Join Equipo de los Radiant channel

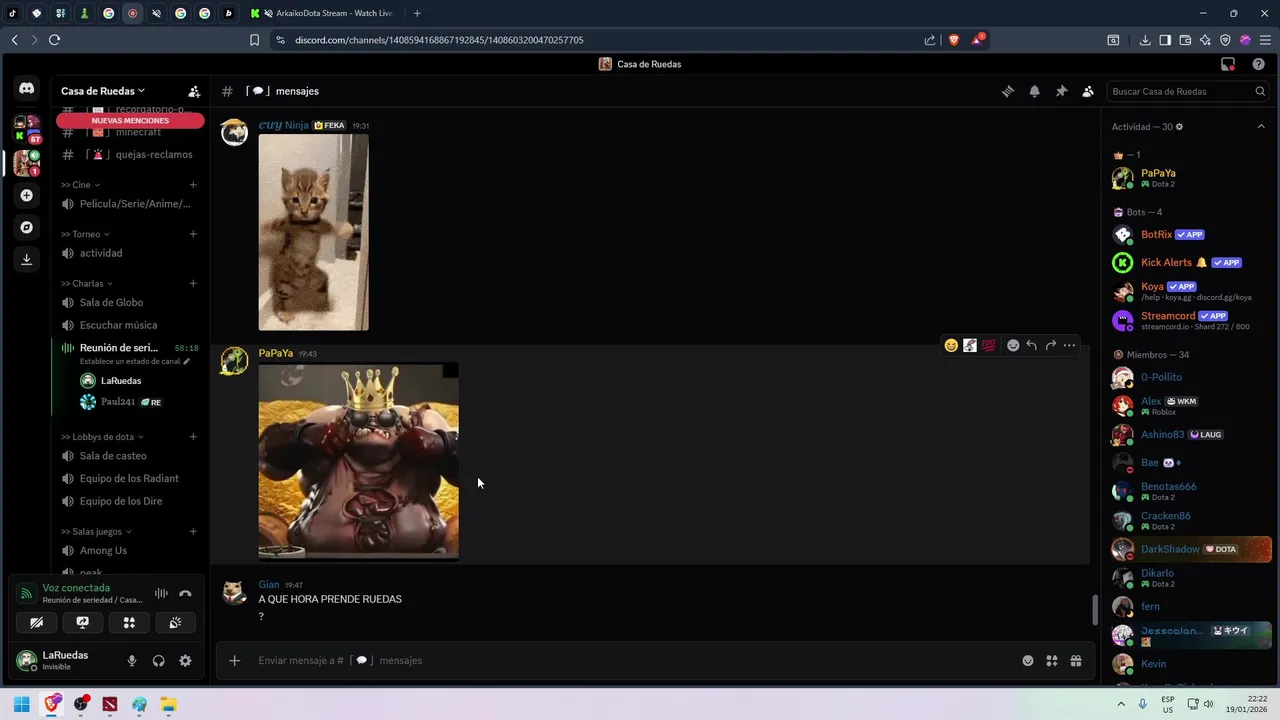(x=130, y=479)
